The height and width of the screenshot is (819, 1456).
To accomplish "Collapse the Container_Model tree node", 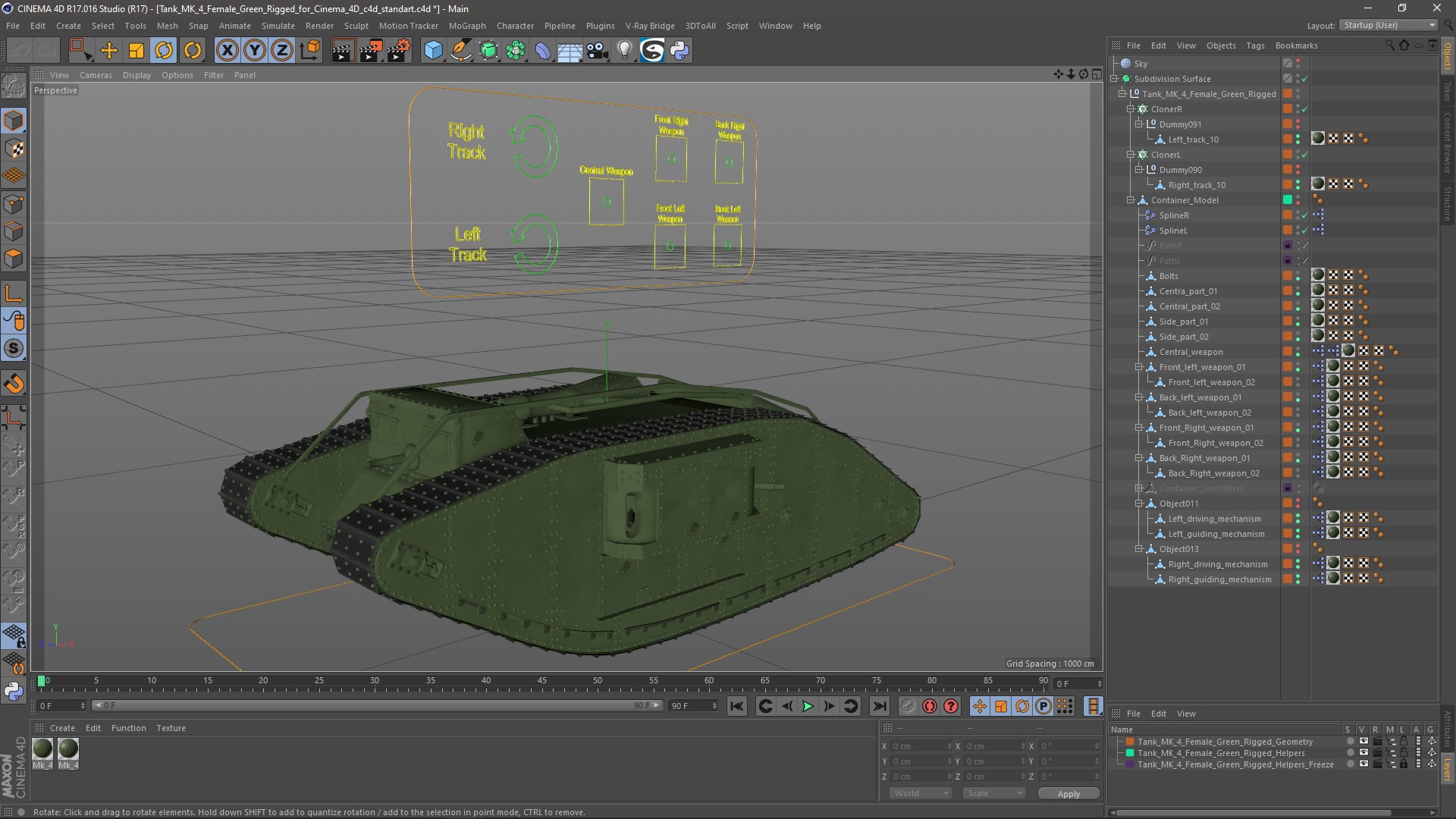I will tap(1130, 200).
